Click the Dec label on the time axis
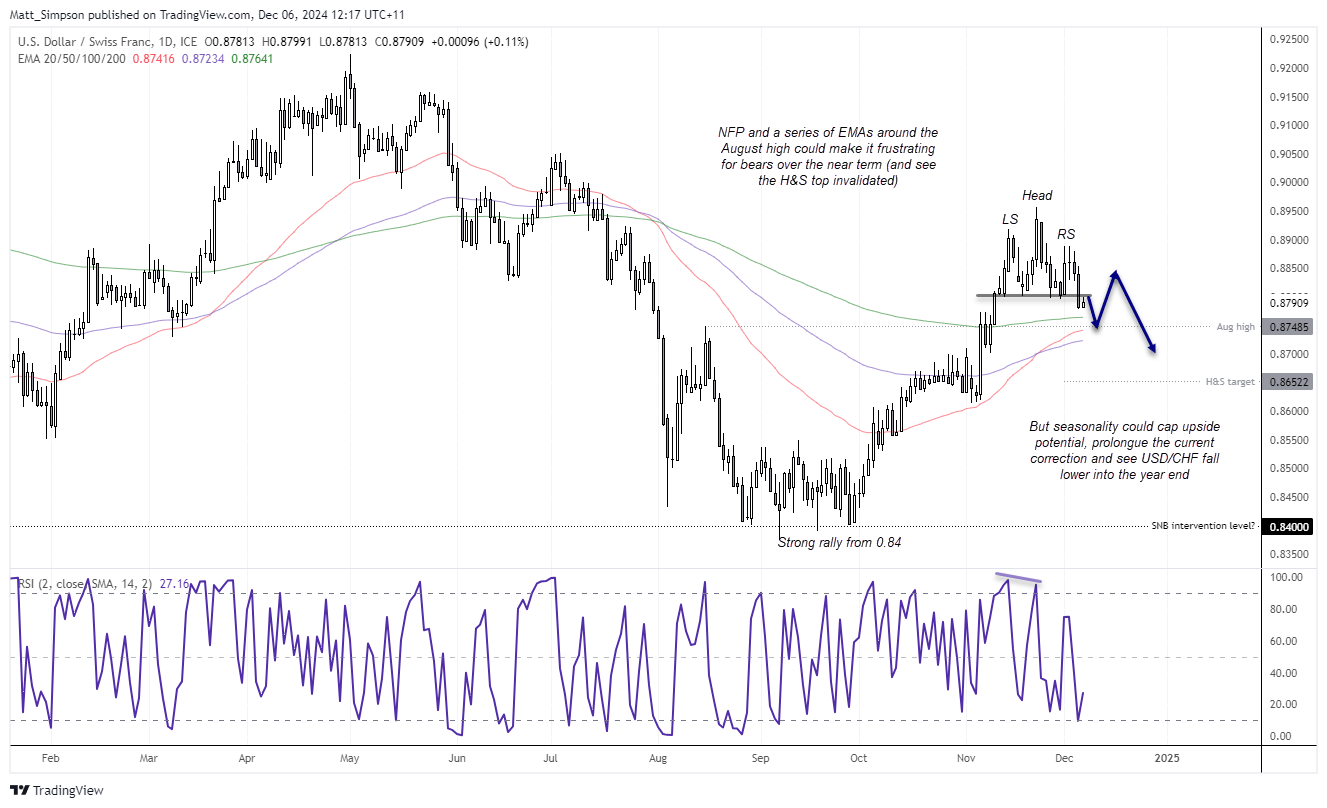 1062,758
